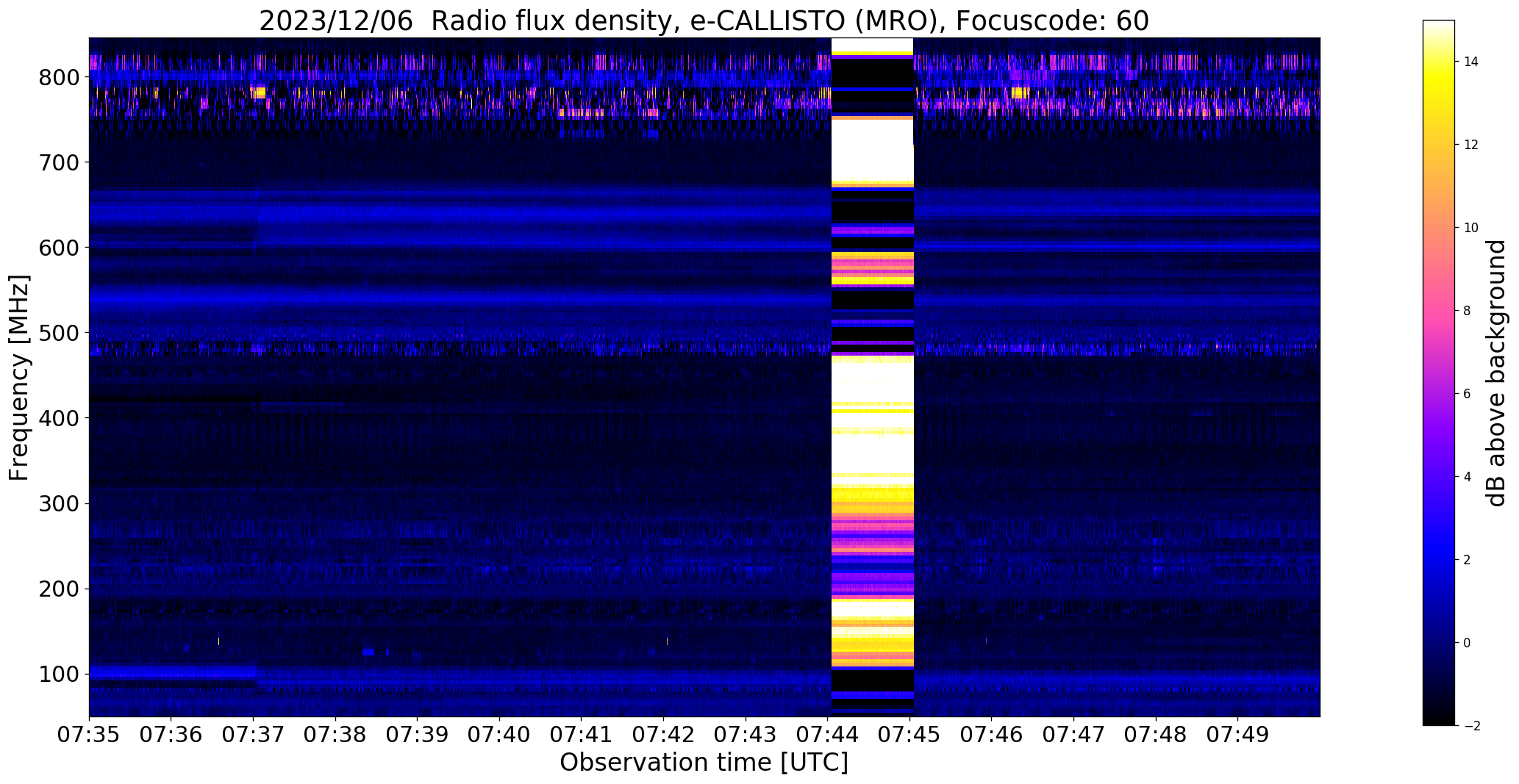Click the colorbar tick label 4
This screenshot has height=784, width=1519.
click(x=1468, y=477)
